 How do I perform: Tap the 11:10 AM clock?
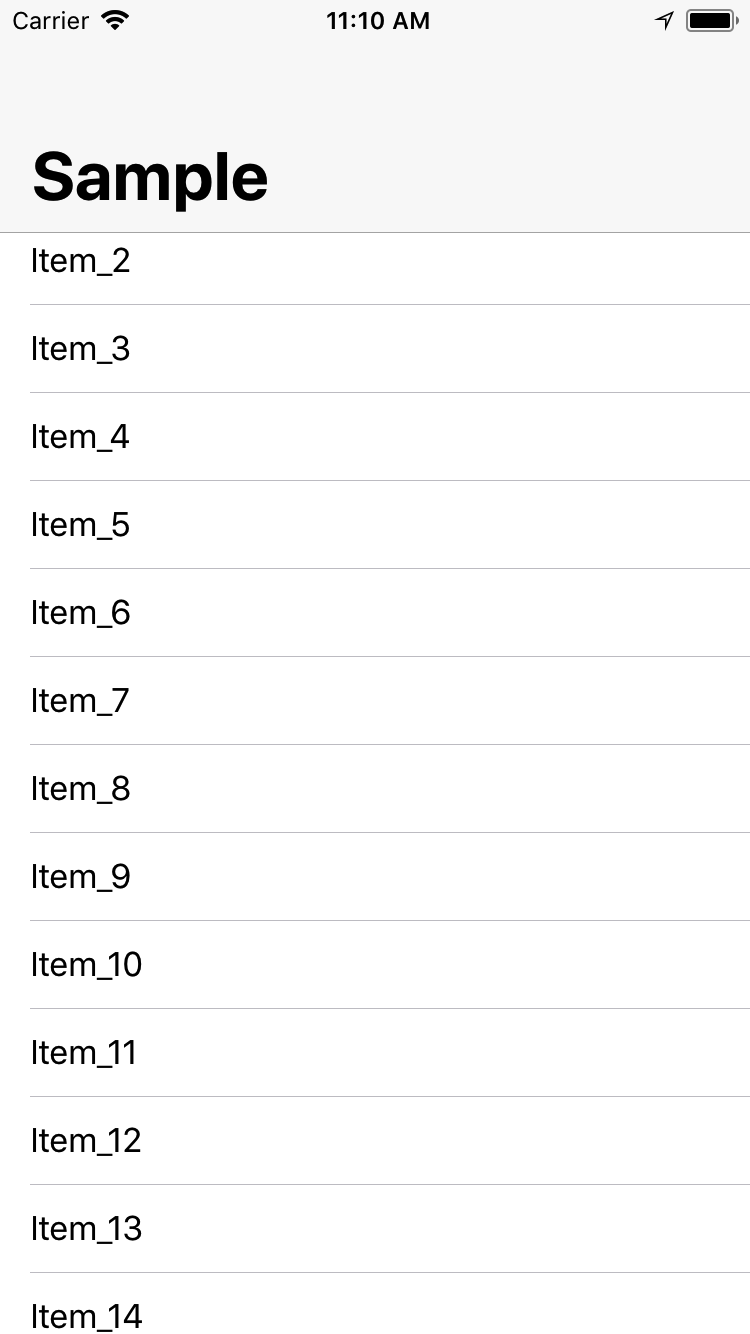coord(378,21)
